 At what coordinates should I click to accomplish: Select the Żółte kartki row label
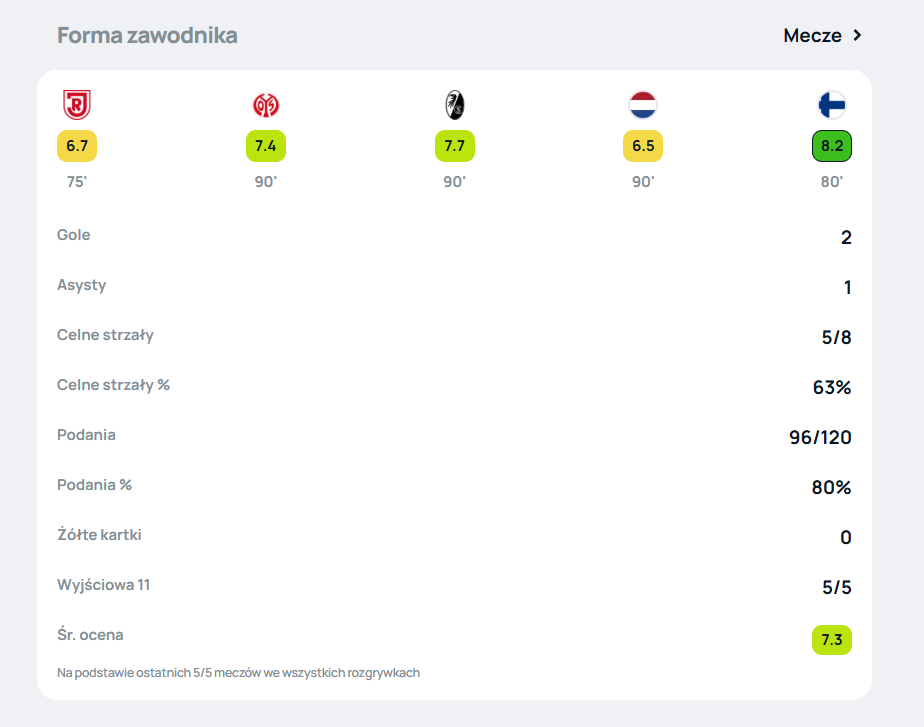click(99, 534)
